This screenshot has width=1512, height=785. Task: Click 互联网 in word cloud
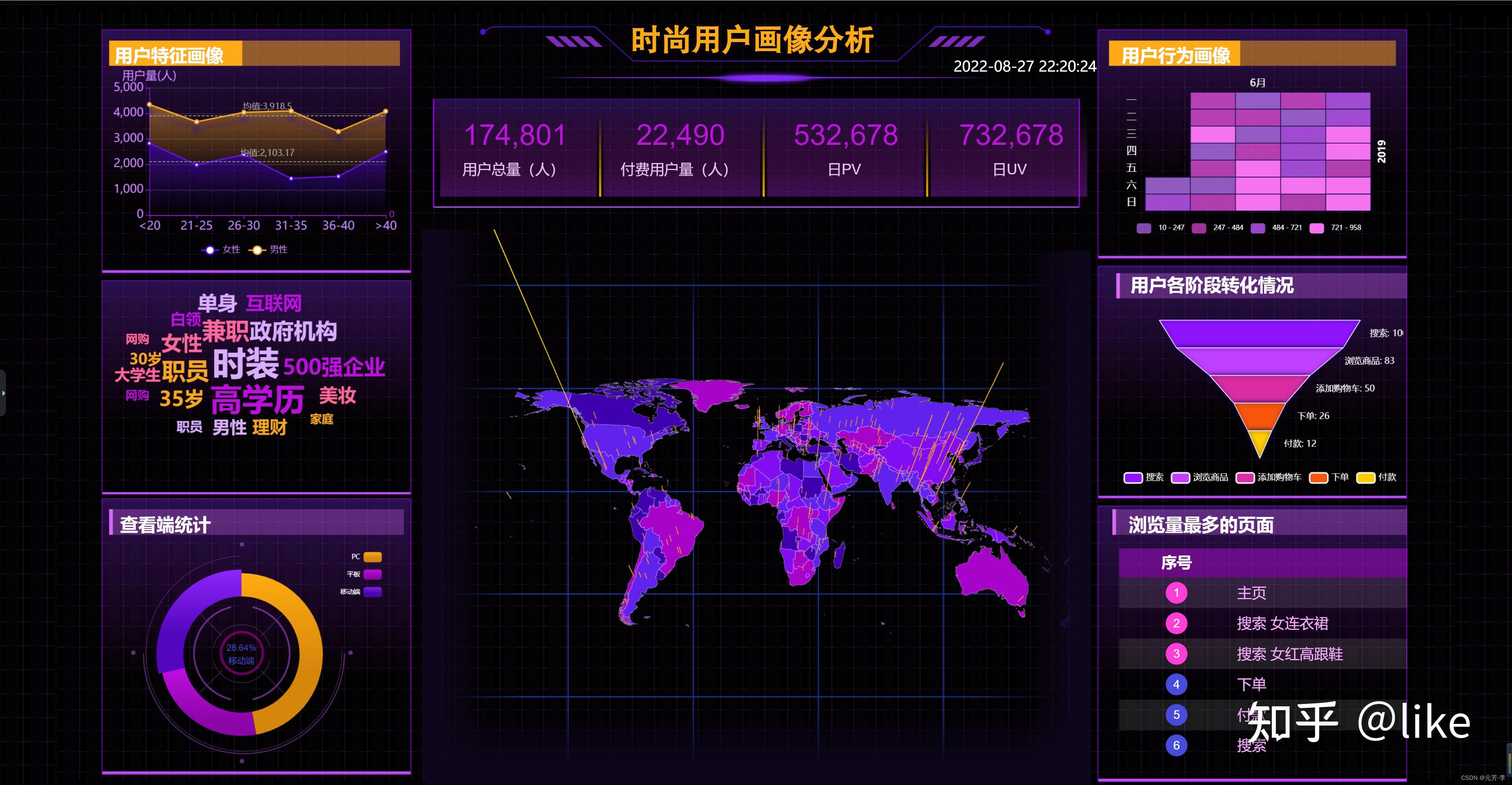tap(274, 303)
